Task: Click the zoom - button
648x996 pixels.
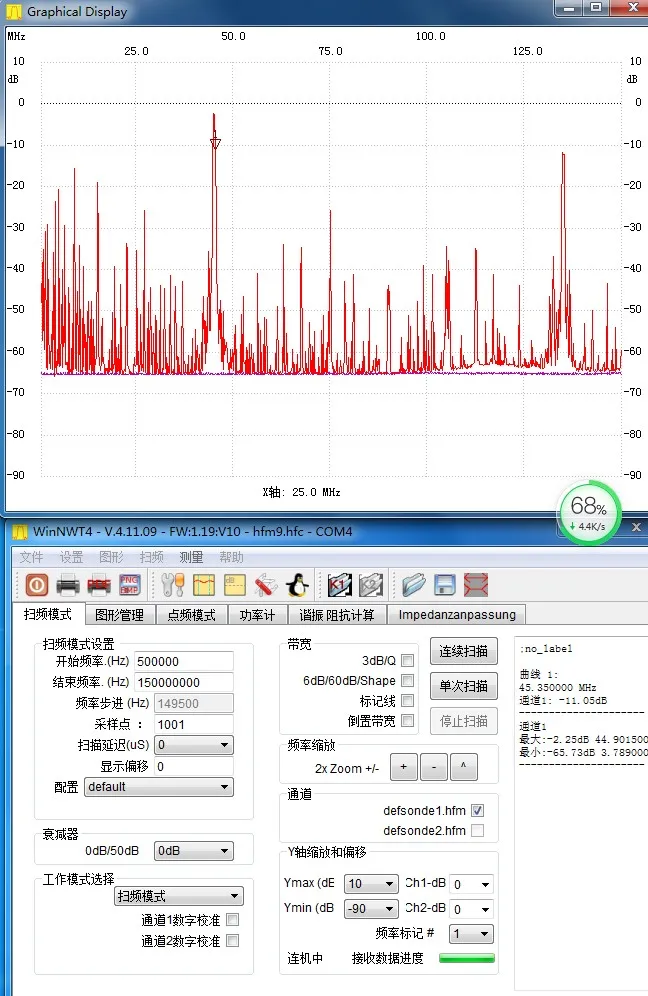Action: 434,767
